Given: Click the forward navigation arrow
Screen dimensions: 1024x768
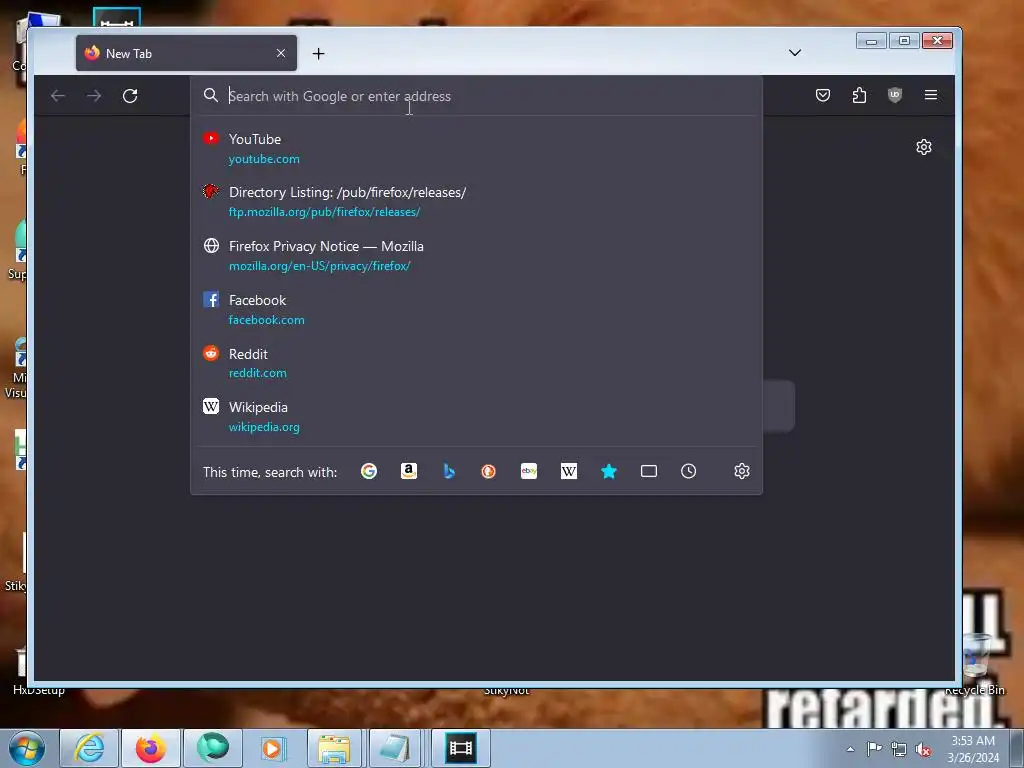Looking at the screenshot, I should click(x=94, y=96).
